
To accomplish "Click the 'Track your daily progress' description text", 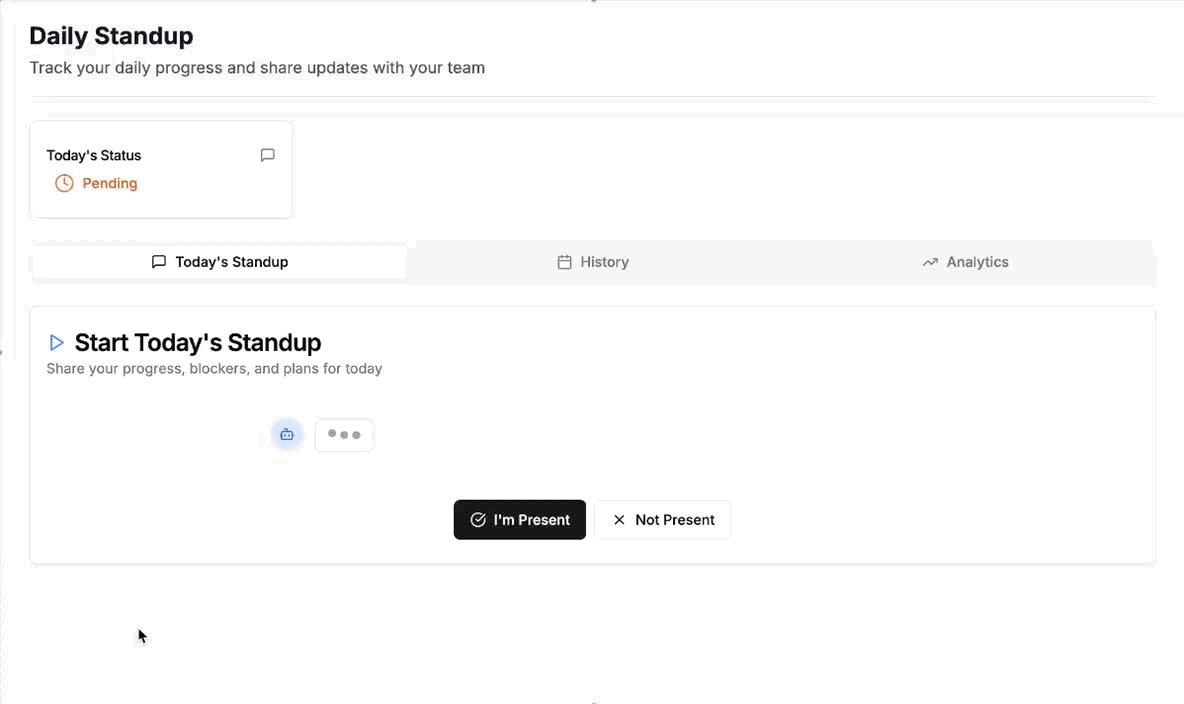I will (x=257, y=68).
